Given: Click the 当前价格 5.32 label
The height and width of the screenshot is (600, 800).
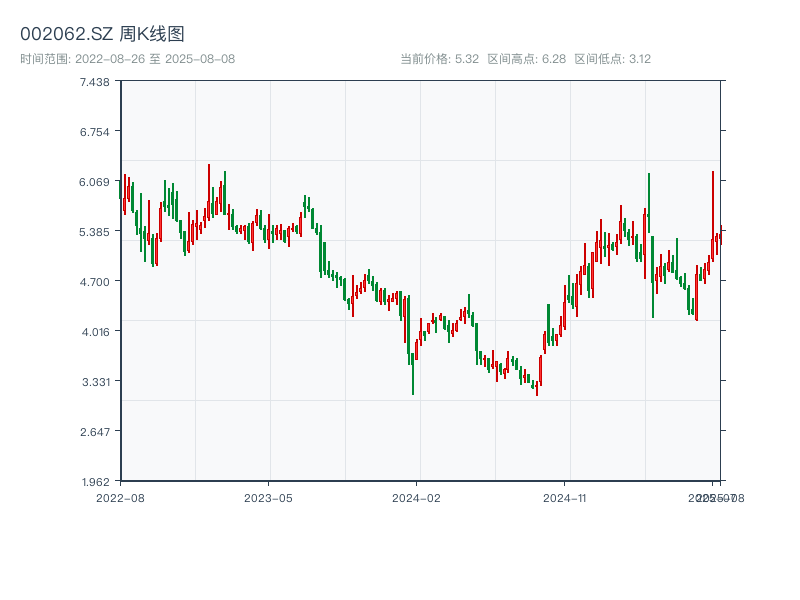Looking at the screenshot, I should (439, 59).
